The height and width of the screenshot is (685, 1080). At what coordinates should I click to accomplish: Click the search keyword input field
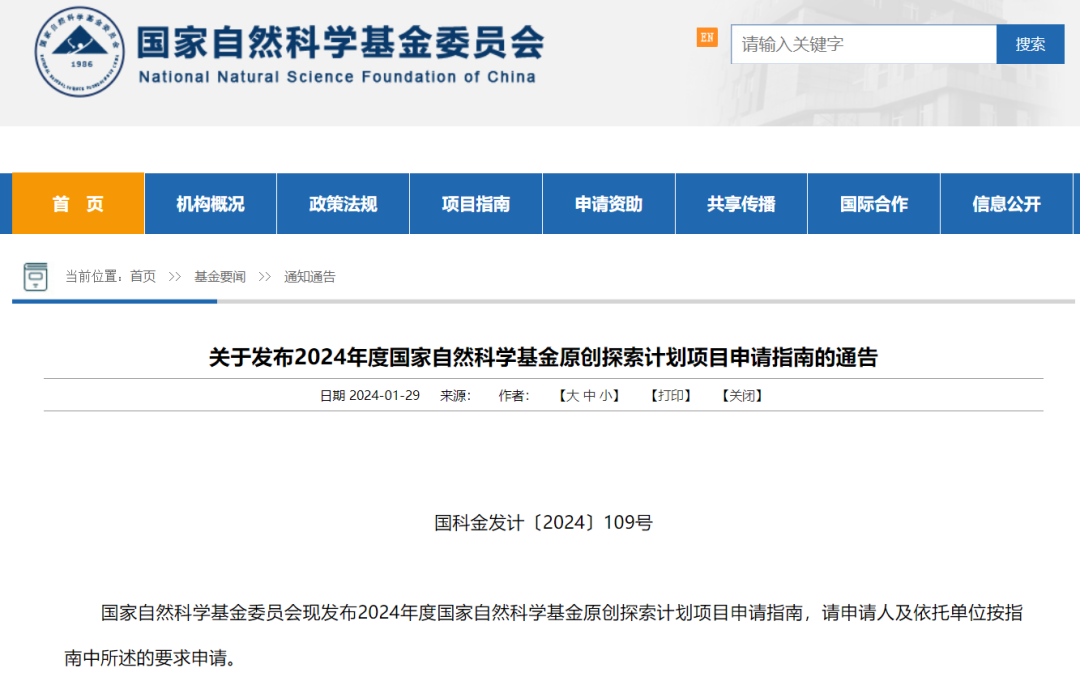(x=863, y=44)
